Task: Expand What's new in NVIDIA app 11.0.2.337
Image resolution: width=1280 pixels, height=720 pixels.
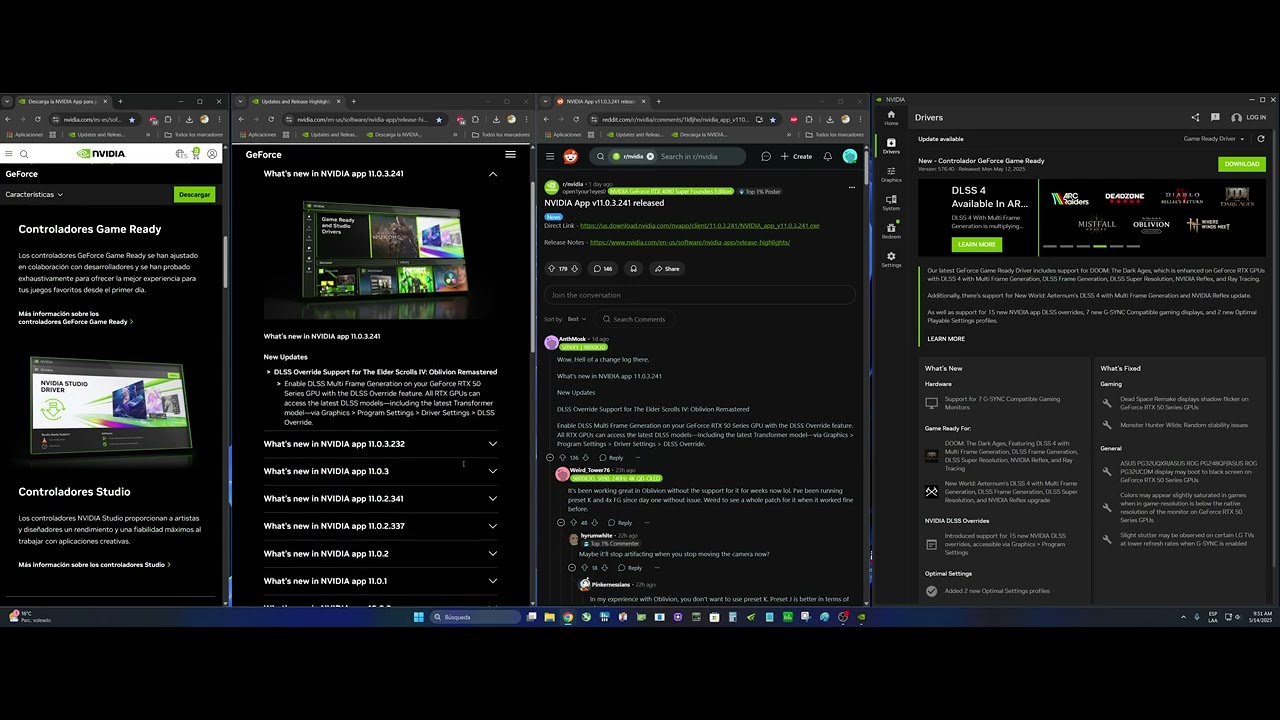Action: [x=380, y=526]
